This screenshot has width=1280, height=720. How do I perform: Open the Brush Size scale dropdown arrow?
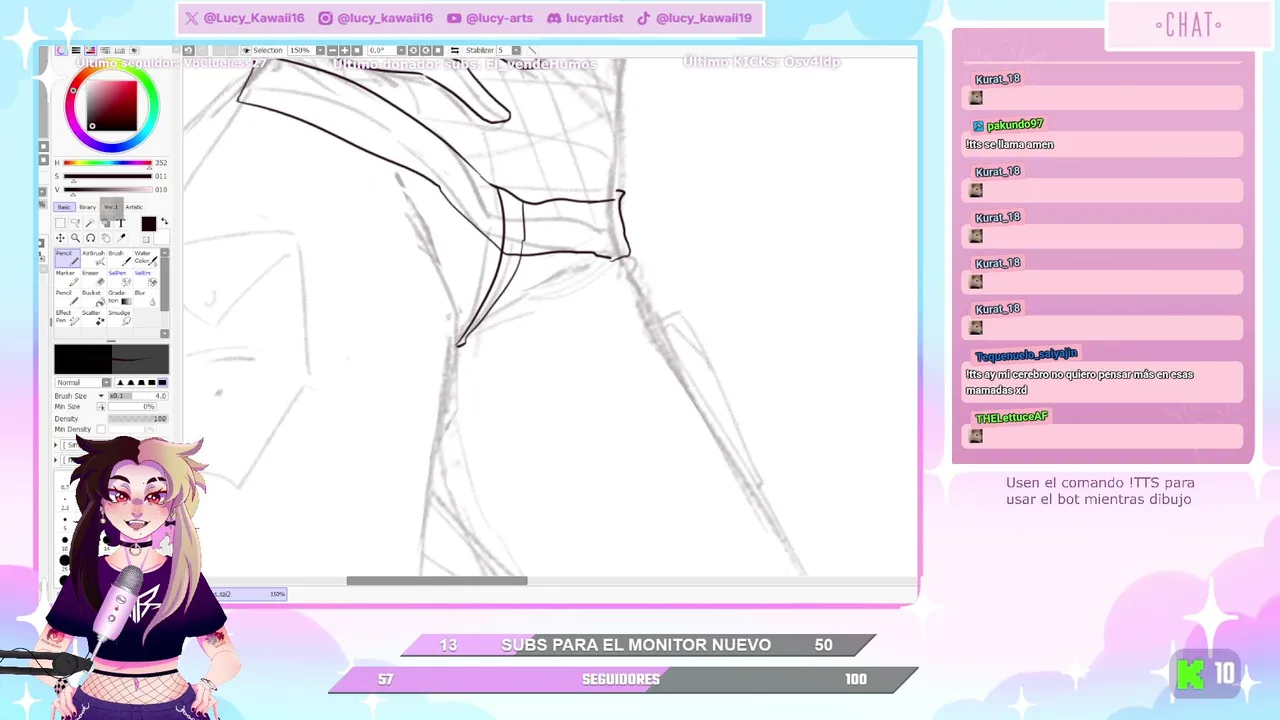[x=101, y=396]
